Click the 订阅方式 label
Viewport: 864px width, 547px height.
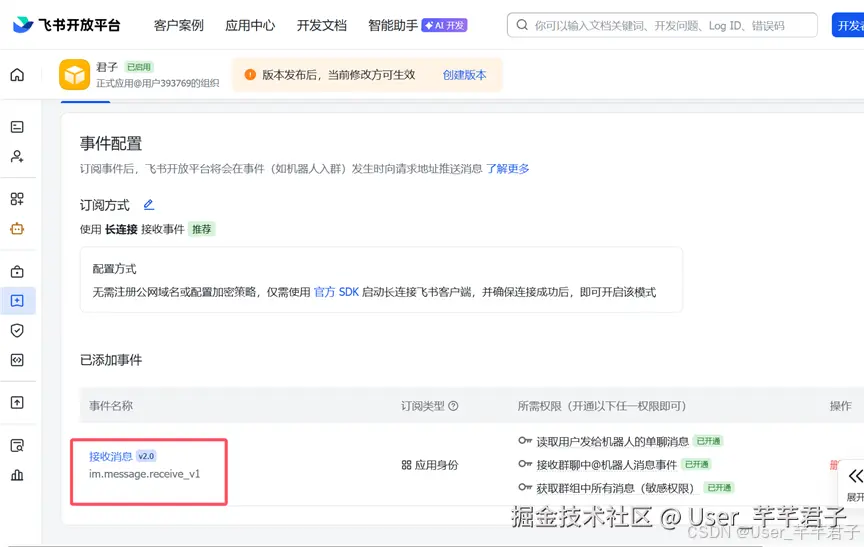[105, 205]
